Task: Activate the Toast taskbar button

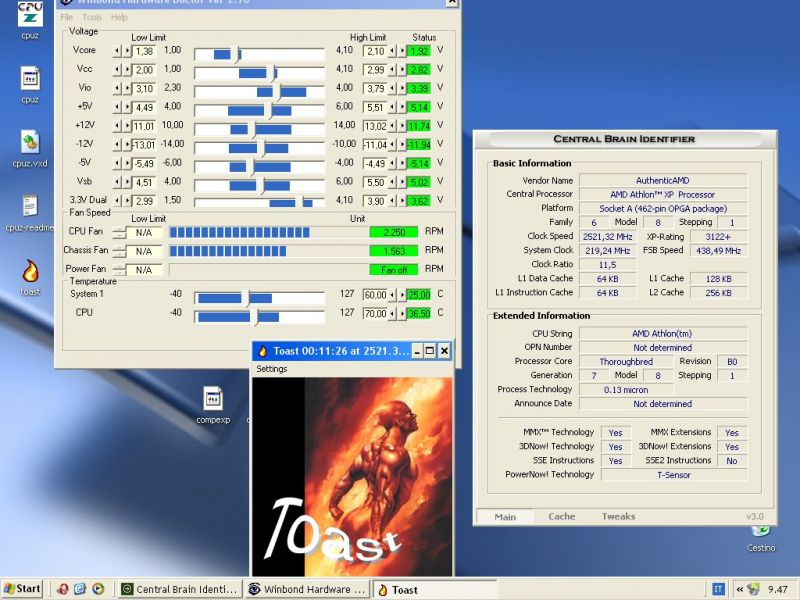Action: tap(435, 589)
